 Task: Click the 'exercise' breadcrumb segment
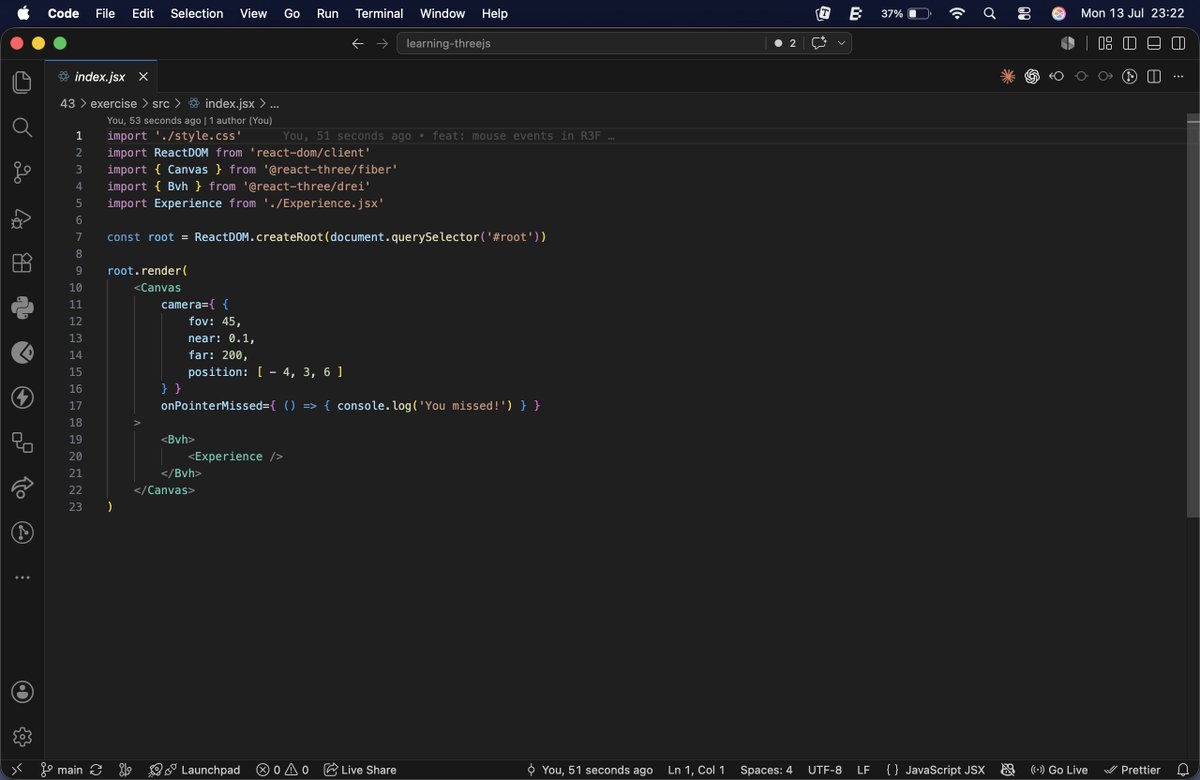113,103
